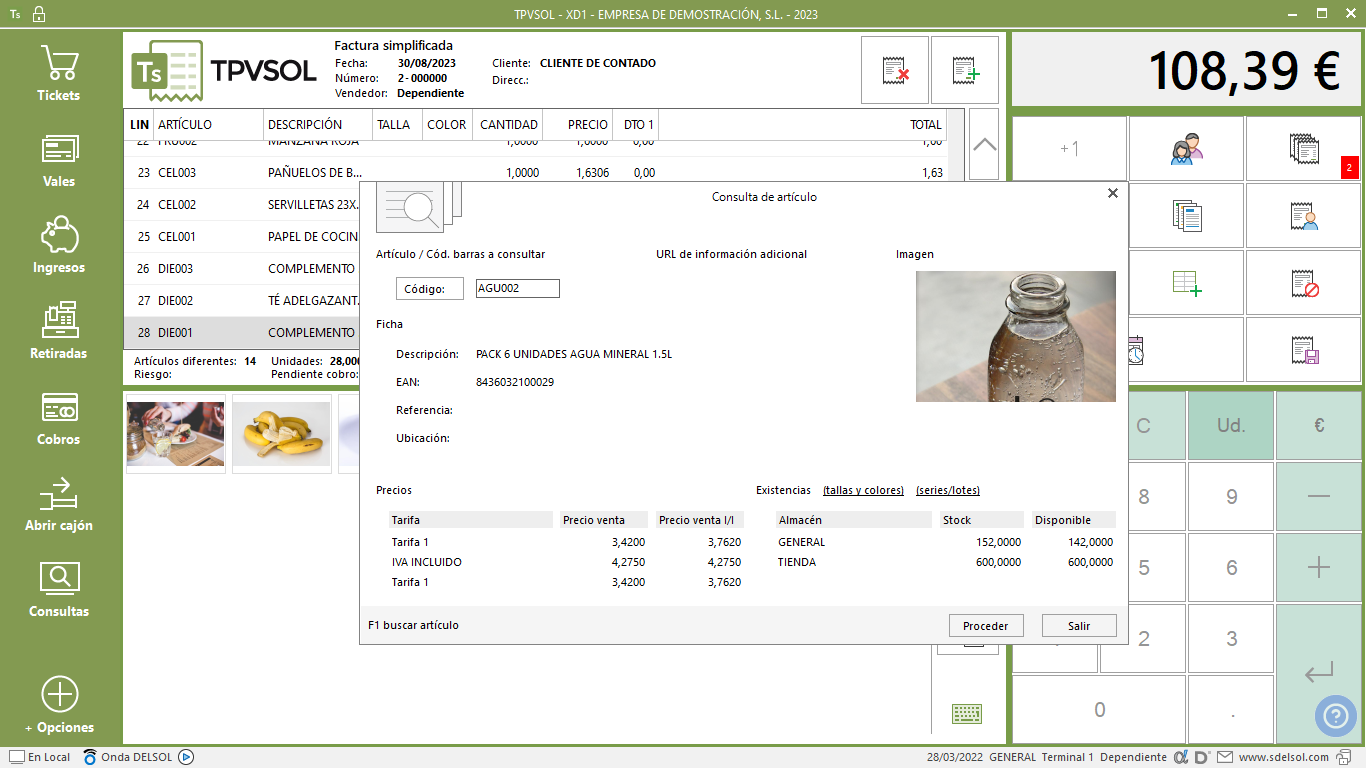
Task: Expand the + Opciones menu
Action: 59,706
